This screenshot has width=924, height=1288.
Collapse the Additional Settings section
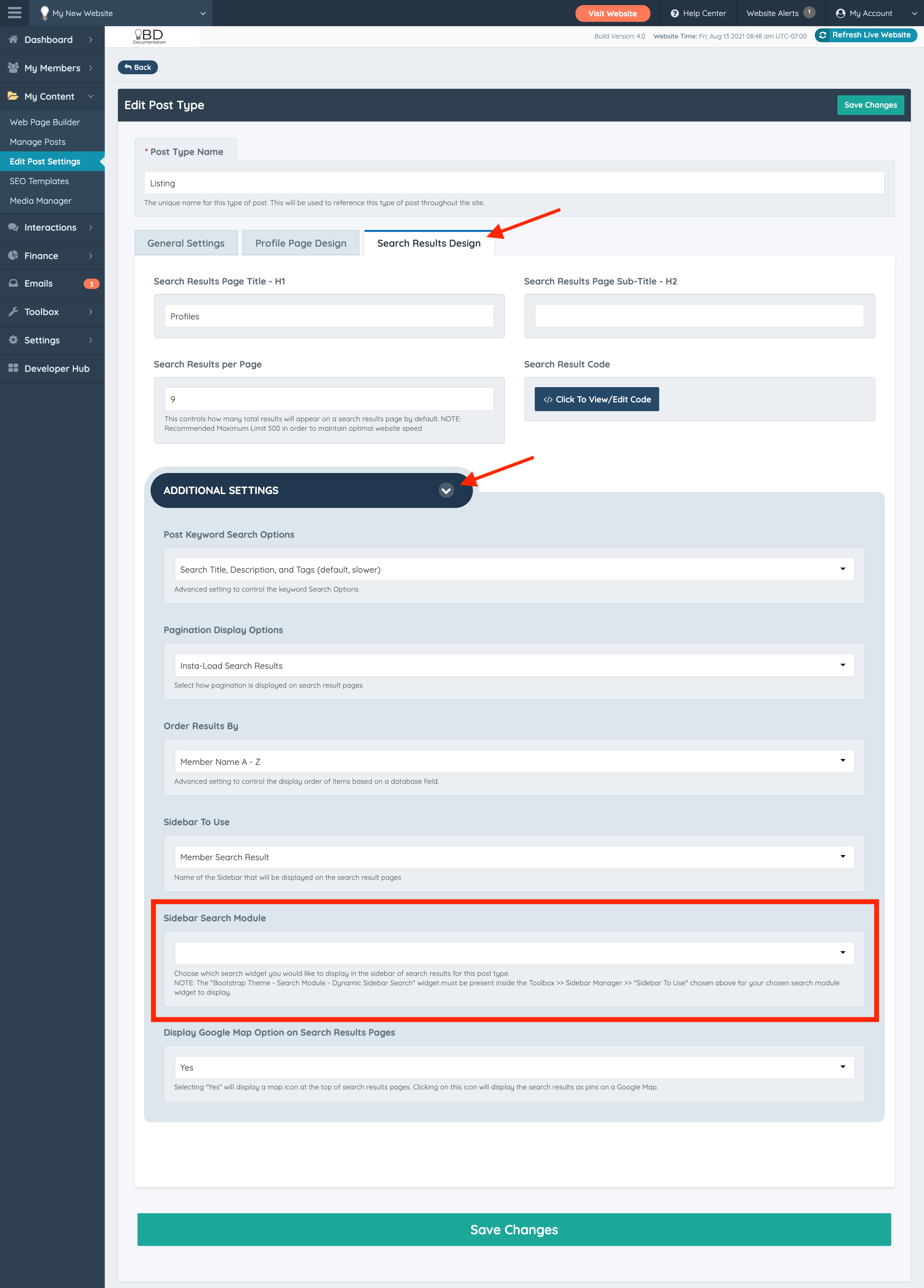(x=446, y=490)
